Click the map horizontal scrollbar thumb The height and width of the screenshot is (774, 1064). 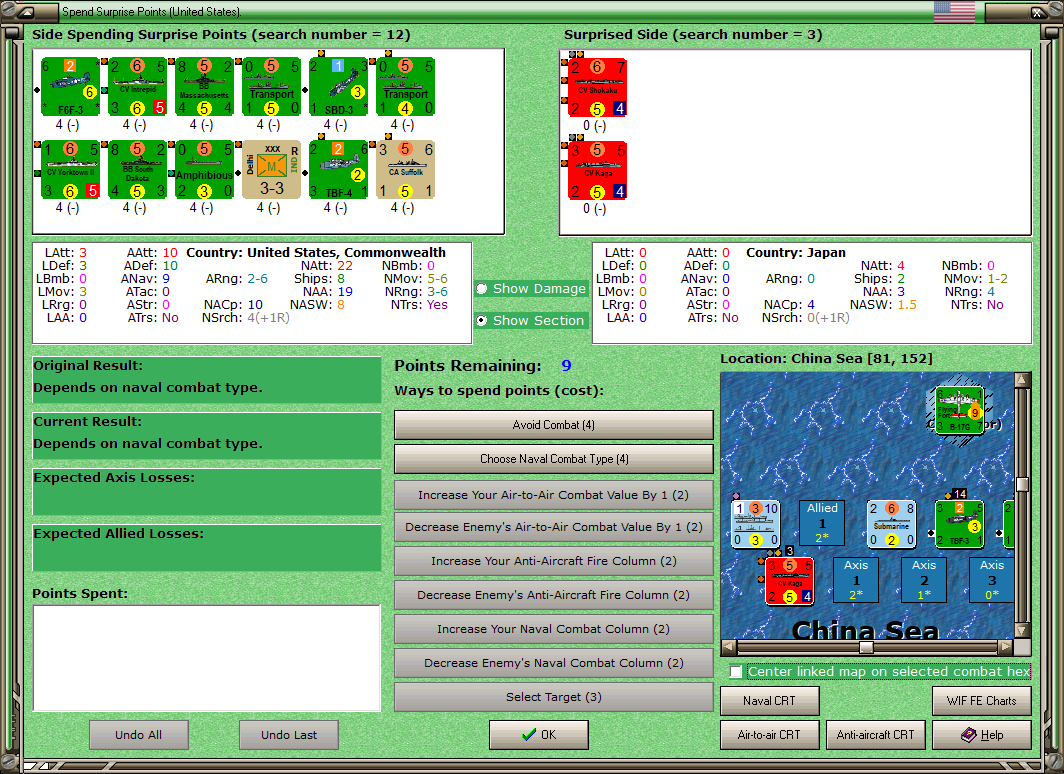point(866,647)
